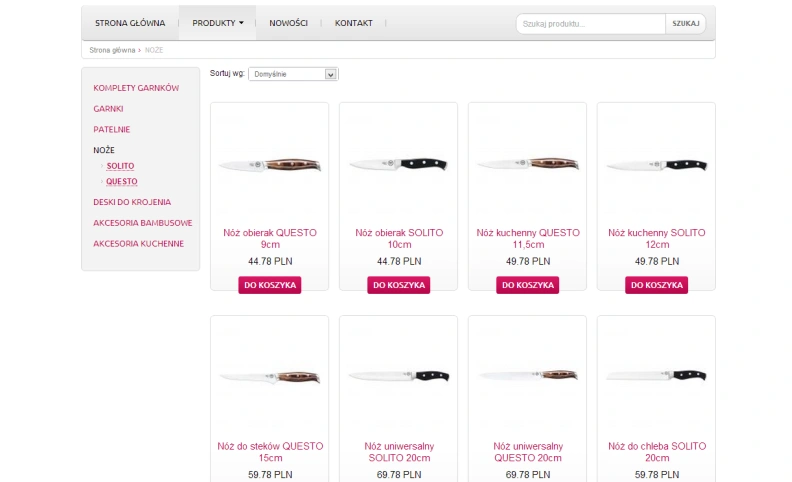Go to STRONA GŁÓWNA in navigation
Screen dimensions: 792x482
click(130, 23)
